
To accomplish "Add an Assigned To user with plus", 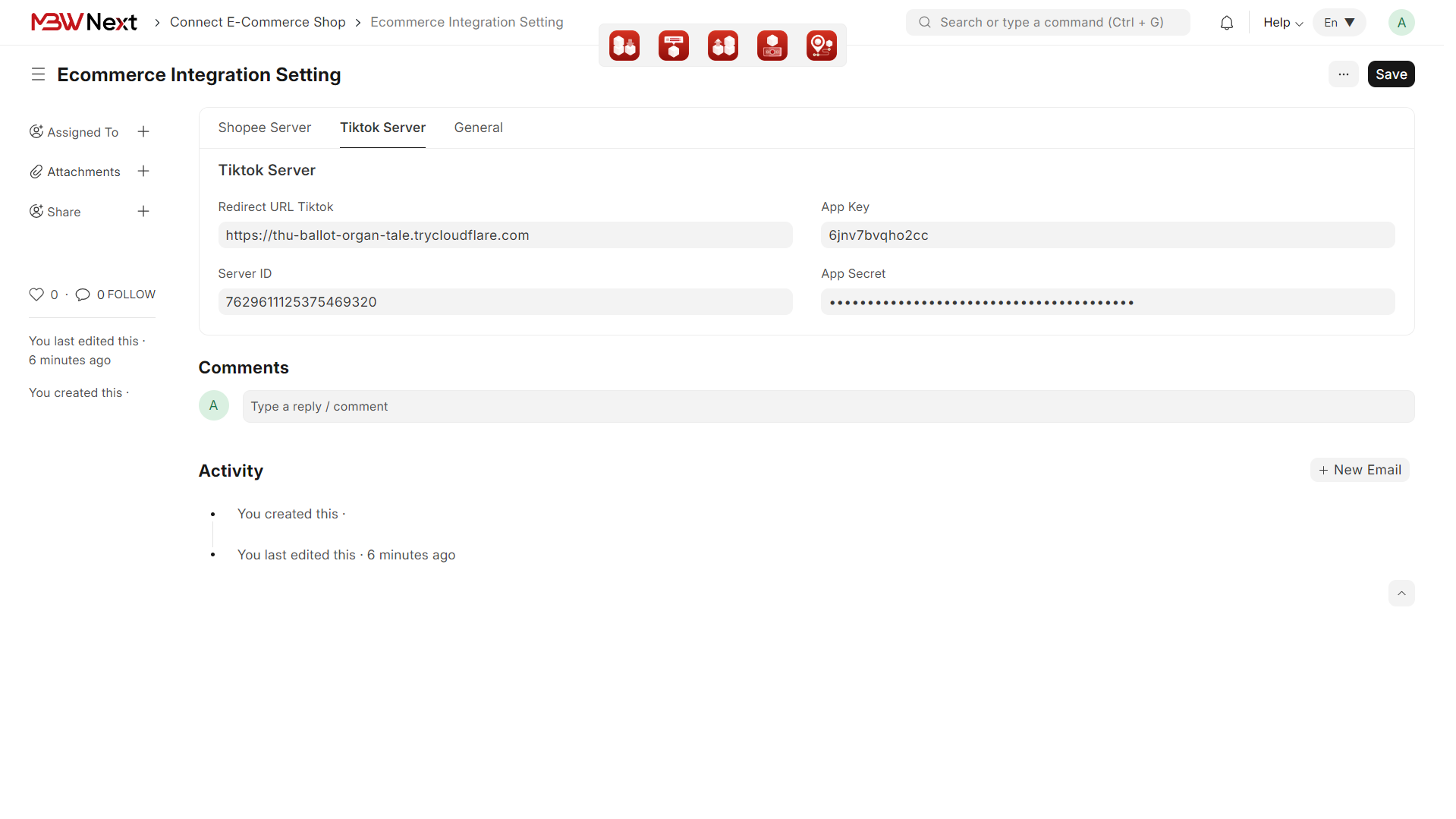I will tap(143, 132).
